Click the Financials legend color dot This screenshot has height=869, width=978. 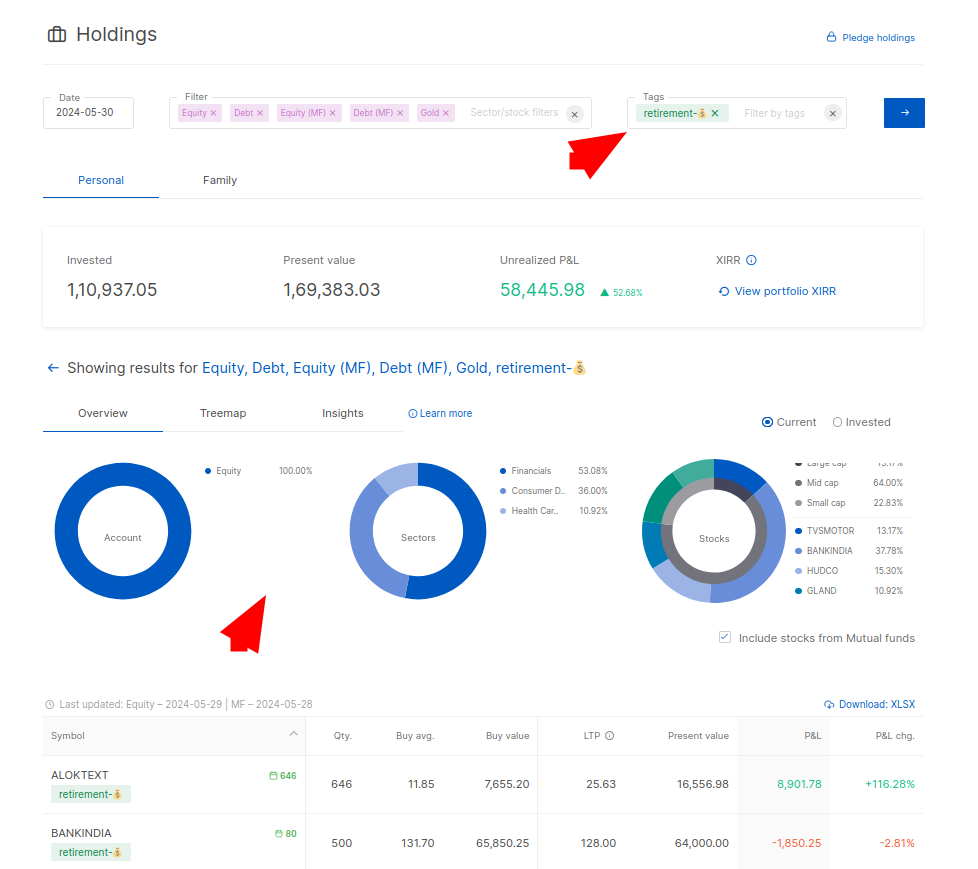(x=501, y=470)
